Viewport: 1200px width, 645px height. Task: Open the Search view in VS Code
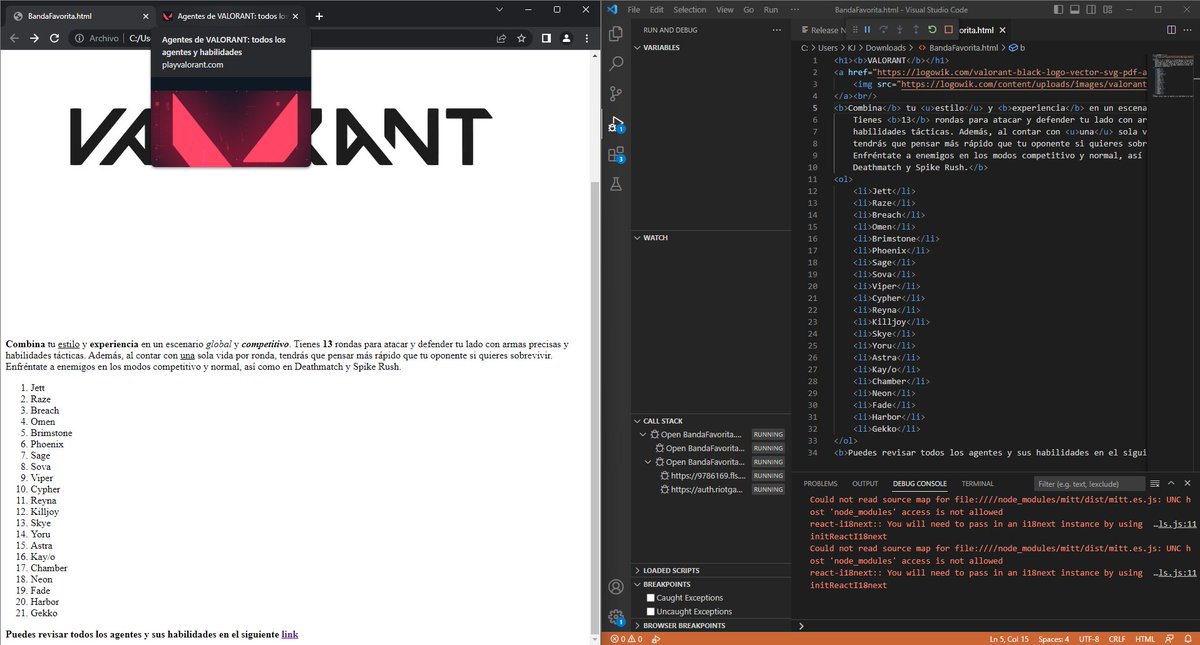(x=616, y=63)
